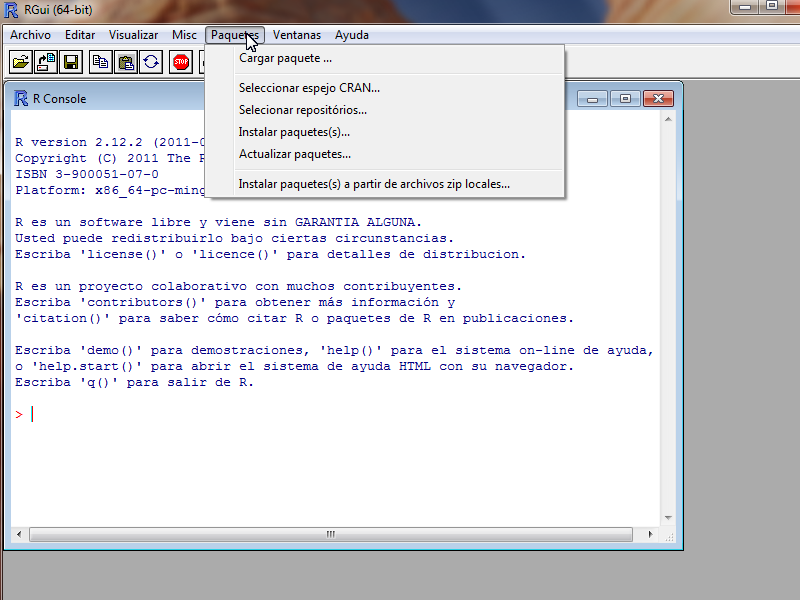The image size is (800, 600).
Task: Click the 'R version 2.12.2' text line
Action: [110, 142]
